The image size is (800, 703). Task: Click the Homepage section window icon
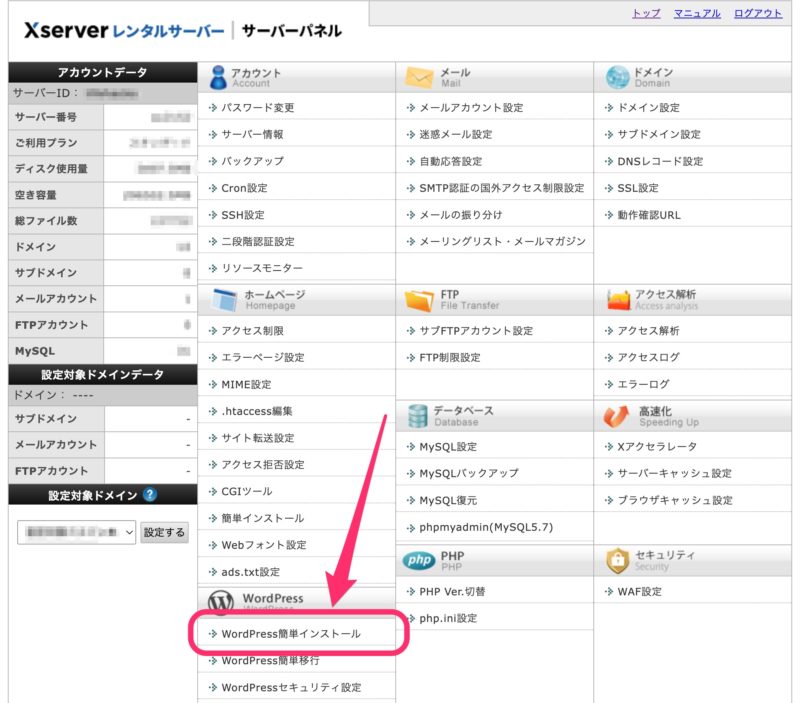224,300
